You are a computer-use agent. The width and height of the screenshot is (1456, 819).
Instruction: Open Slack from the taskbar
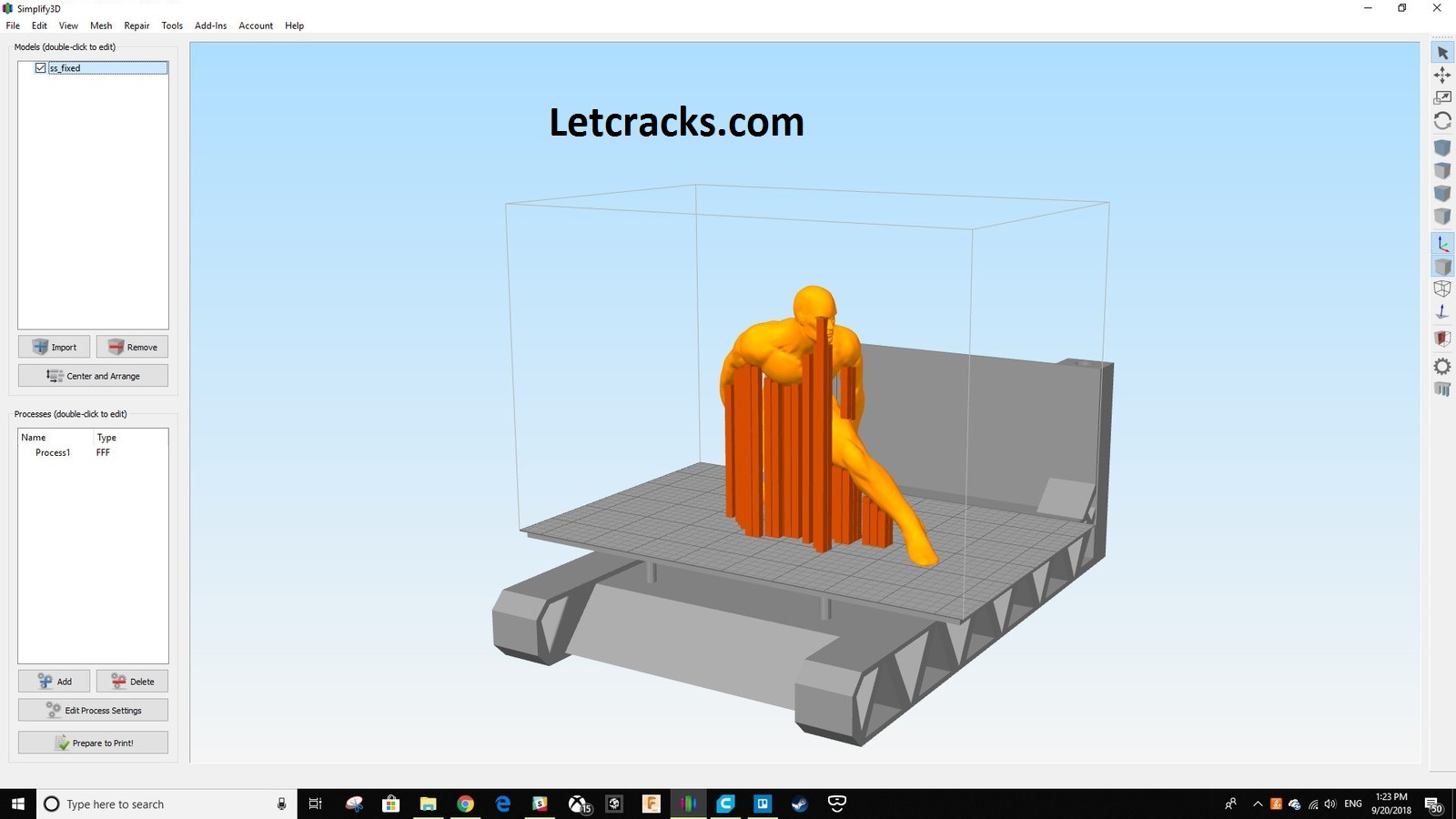(x=540, y=804)
